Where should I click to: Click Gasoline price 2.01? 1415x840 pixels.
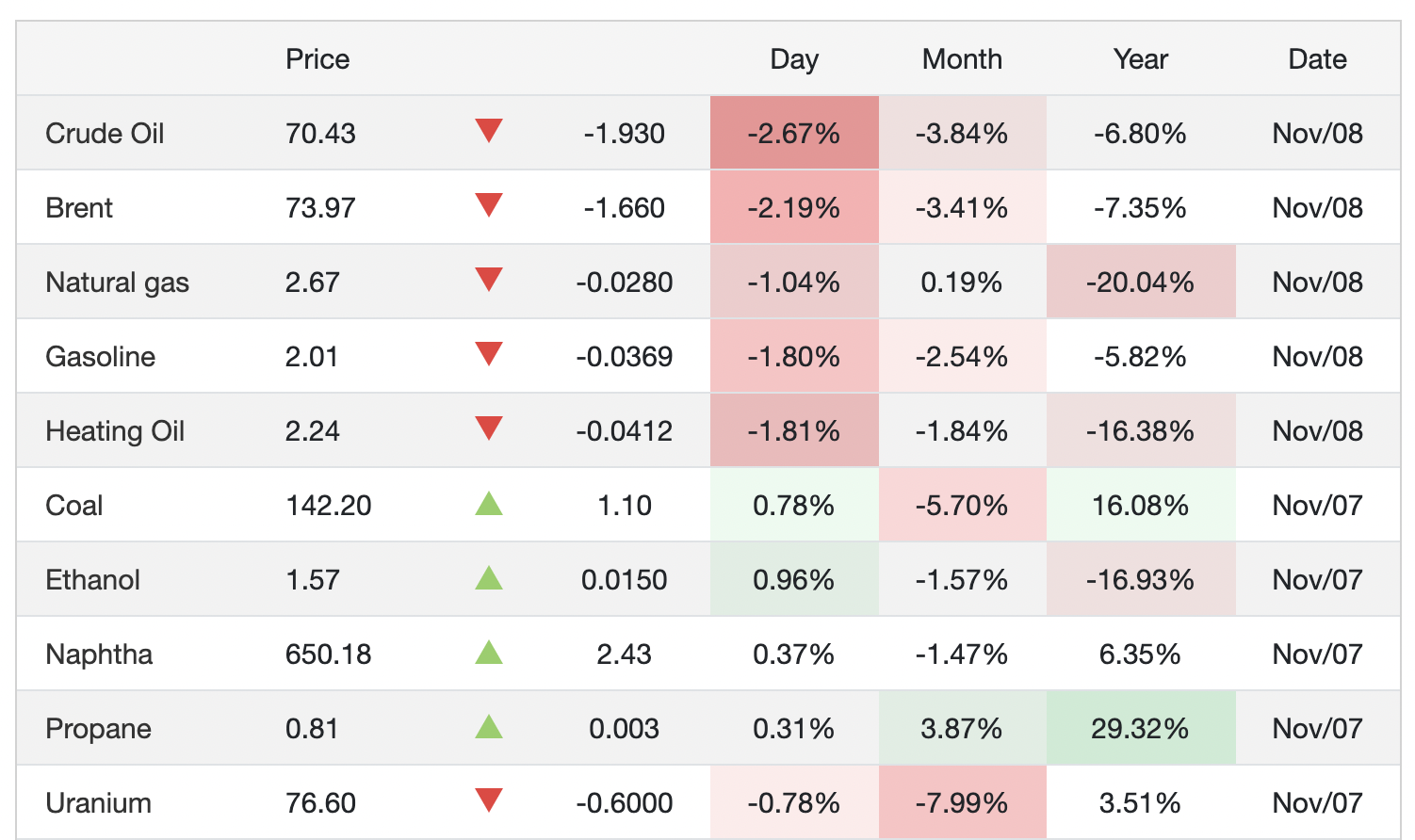[312, 357]
